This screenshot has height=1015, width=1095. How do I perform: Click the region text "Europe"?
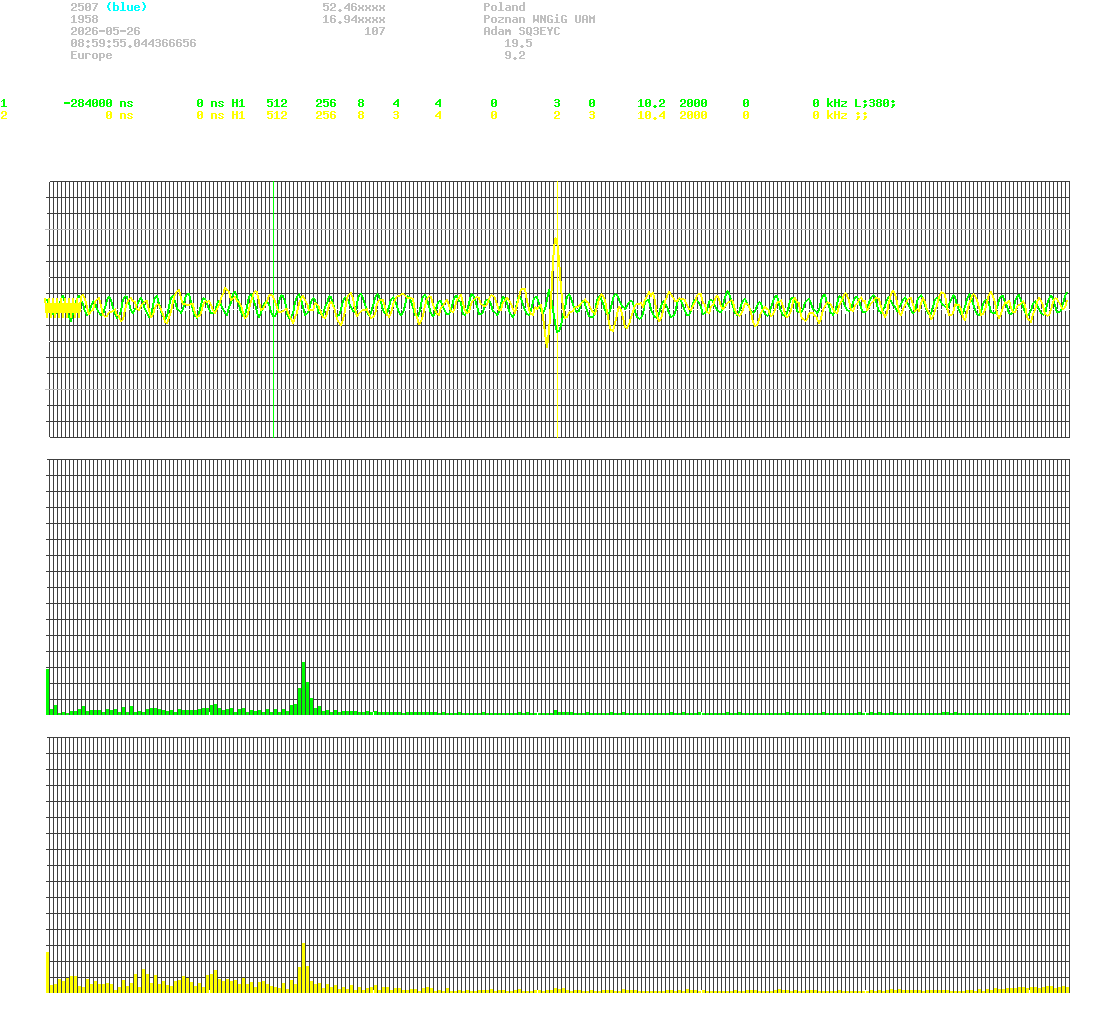click(x=91, y=54)
